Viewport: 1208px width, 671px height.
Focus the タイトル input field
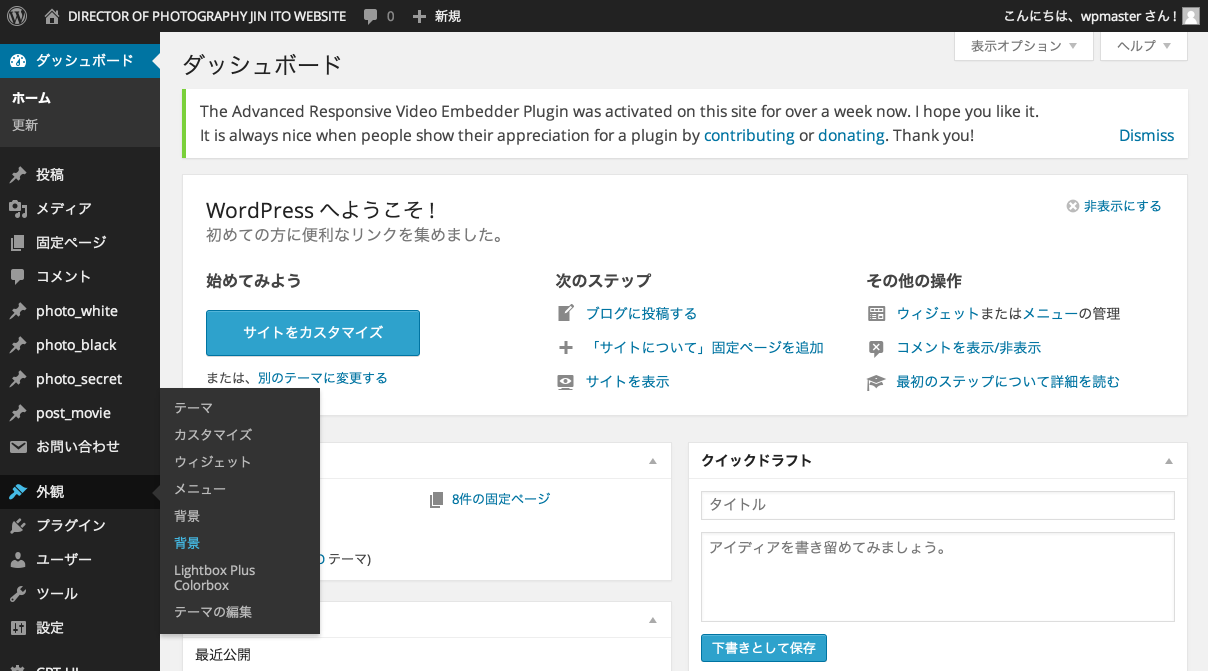pos(938,505)
